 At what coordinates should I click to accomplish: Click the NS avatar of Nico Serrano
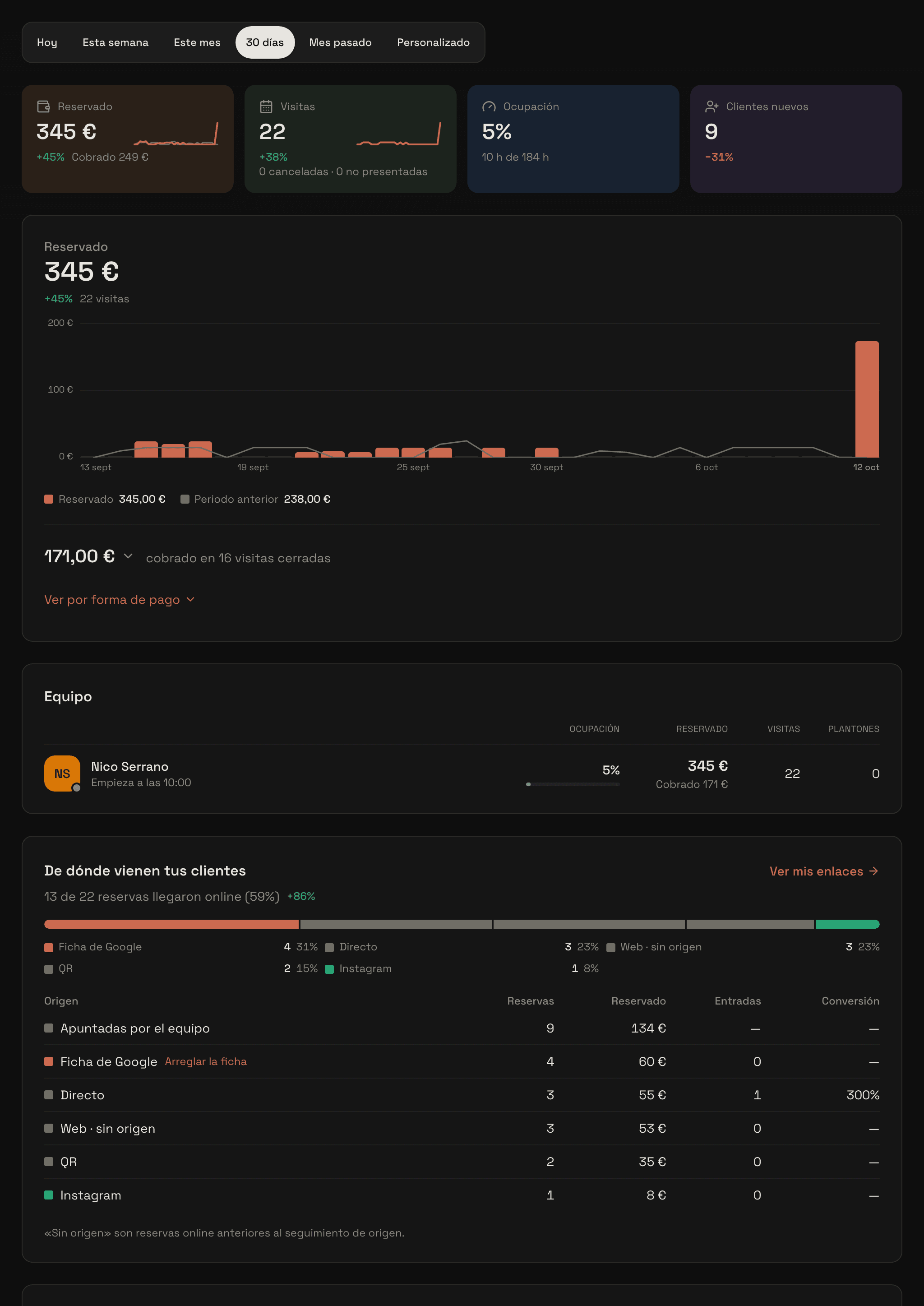62,773
